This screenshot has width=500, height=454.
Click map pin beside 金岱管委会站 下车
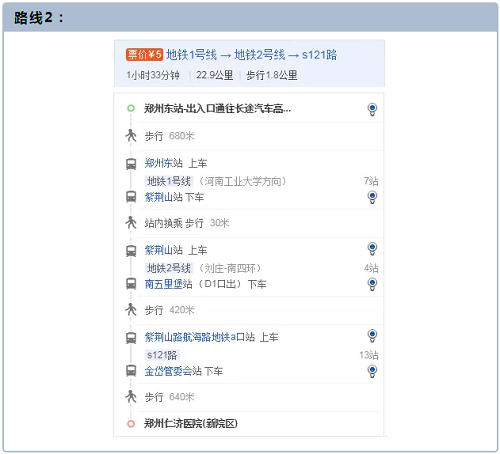tap(372, 371)
